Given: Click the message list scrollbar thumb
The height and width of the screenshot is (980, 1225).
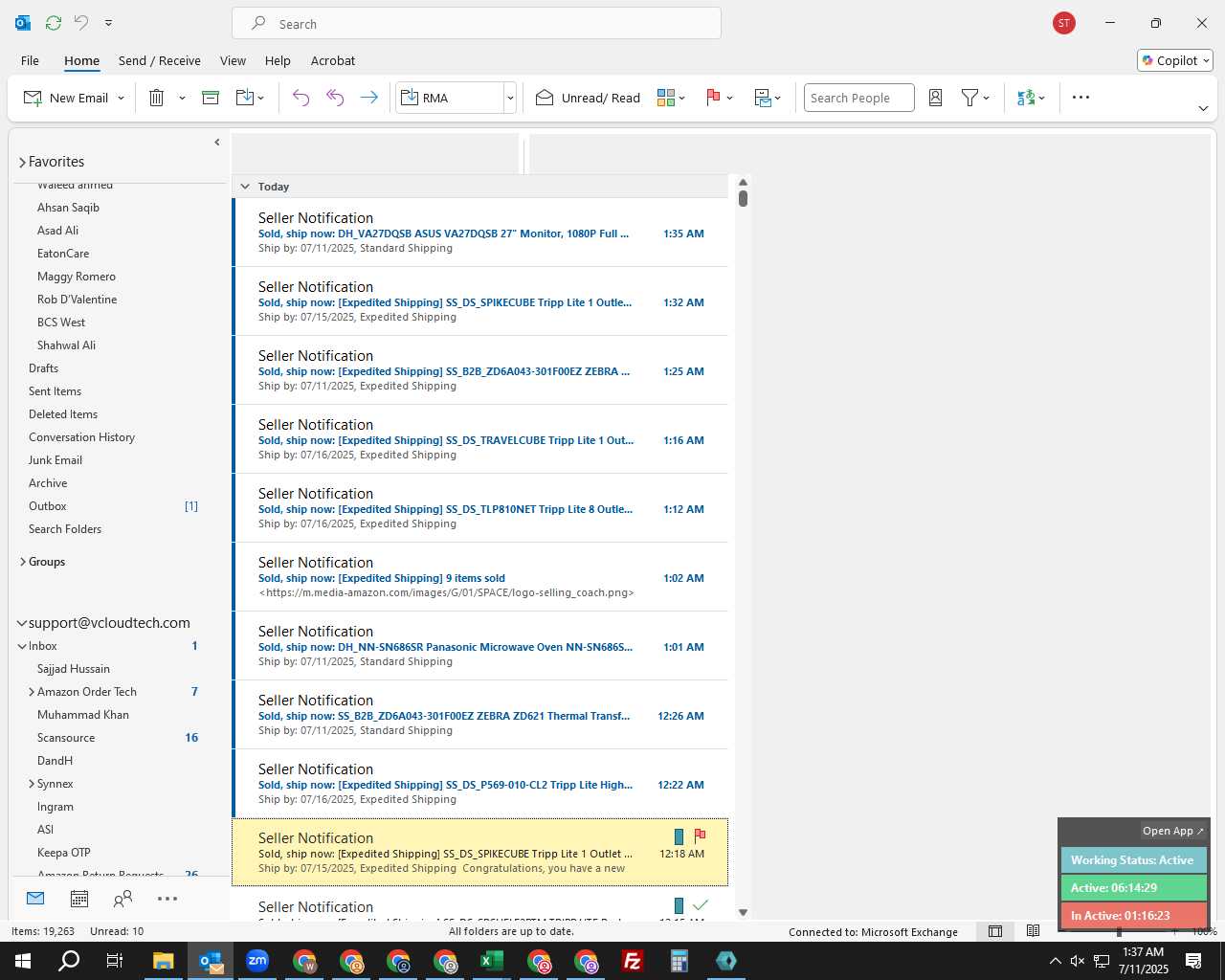Looking at the screenshot, I should point(743,198).
